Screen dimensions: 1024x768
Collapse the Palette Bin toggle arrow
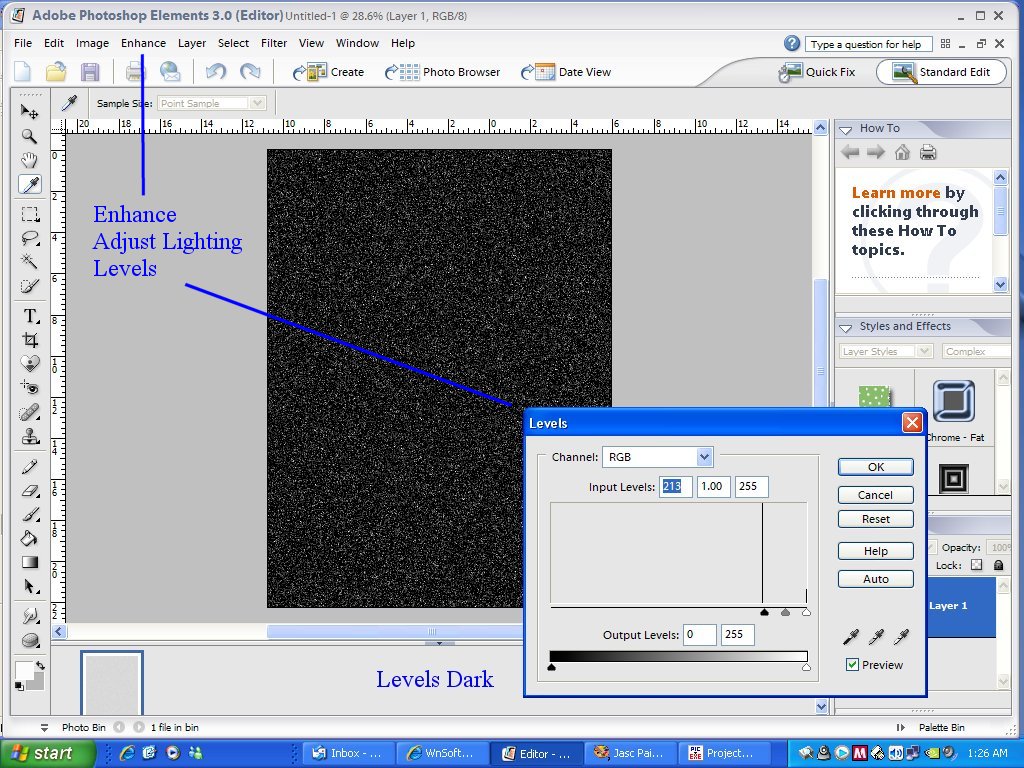pyautogui.click(x=901, y=728)
